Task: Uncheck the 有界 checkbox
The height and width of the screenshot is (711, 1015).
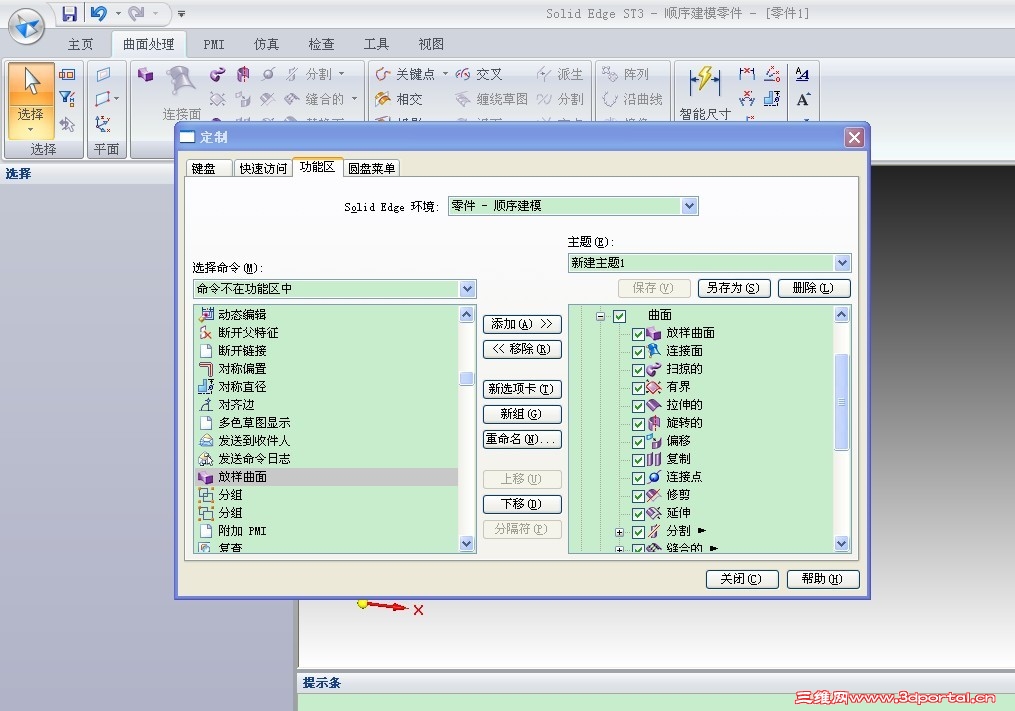Action: coord(638,388)
